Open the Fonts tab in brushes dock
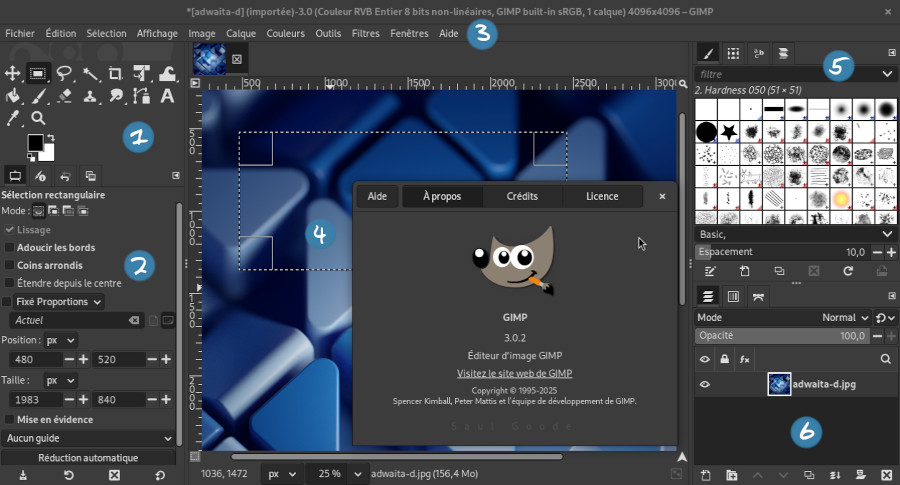The height and width of the screenshot is (485, 900). coord(758,53)
